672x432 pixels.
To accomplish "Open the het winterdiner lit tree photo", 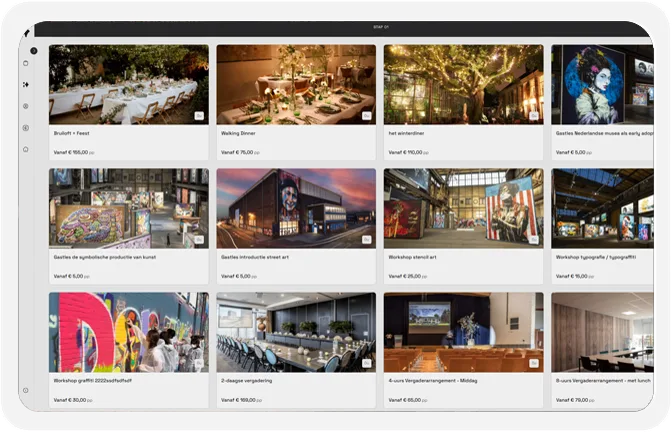I will [x=463, y=84].
